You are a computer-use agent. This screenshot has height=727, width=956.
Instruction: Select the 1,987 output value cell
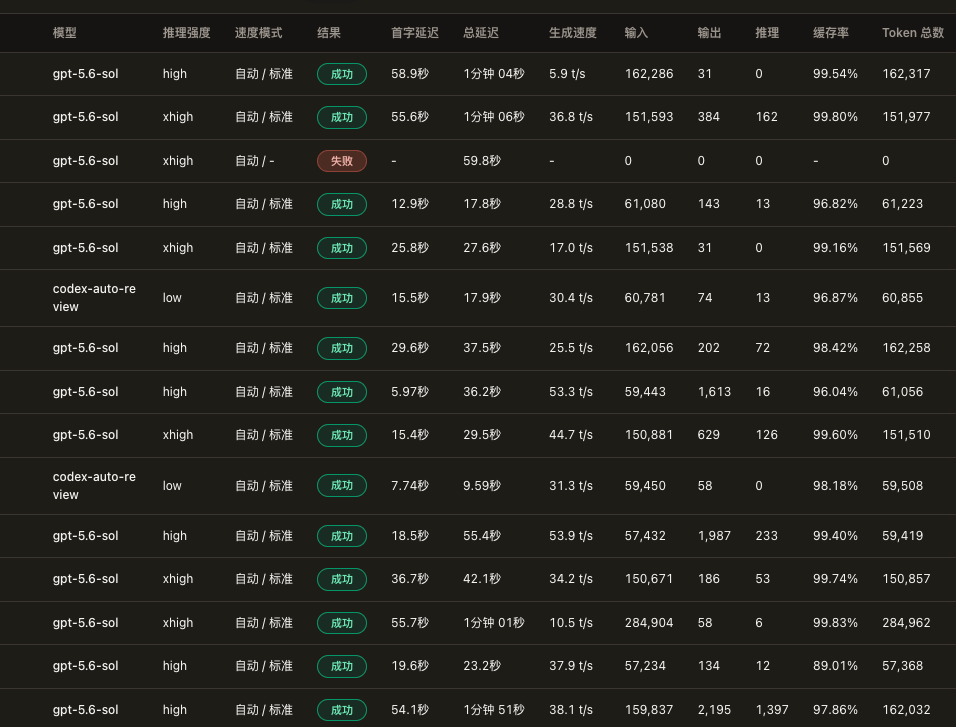(714, 535)
